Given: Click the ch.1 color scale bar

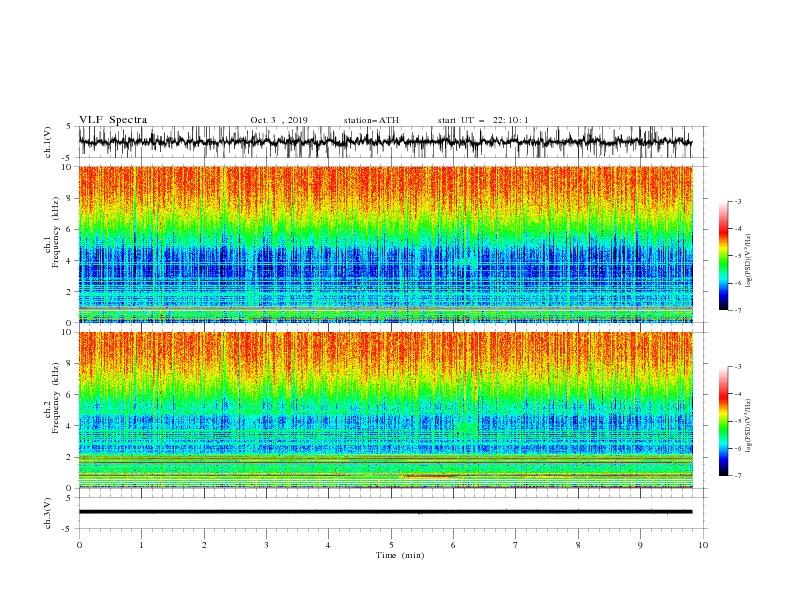Looking at the screenshot, I should point(723,256).
